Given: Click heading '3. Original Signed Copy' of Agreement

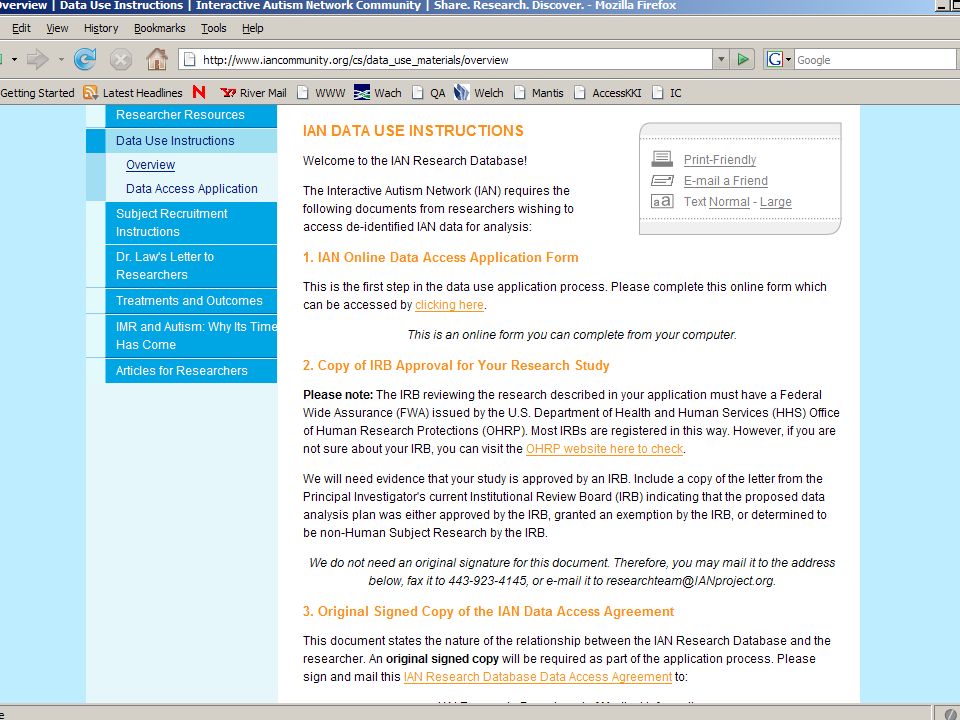Looking at the screenshot, I should tap(489, 611).
